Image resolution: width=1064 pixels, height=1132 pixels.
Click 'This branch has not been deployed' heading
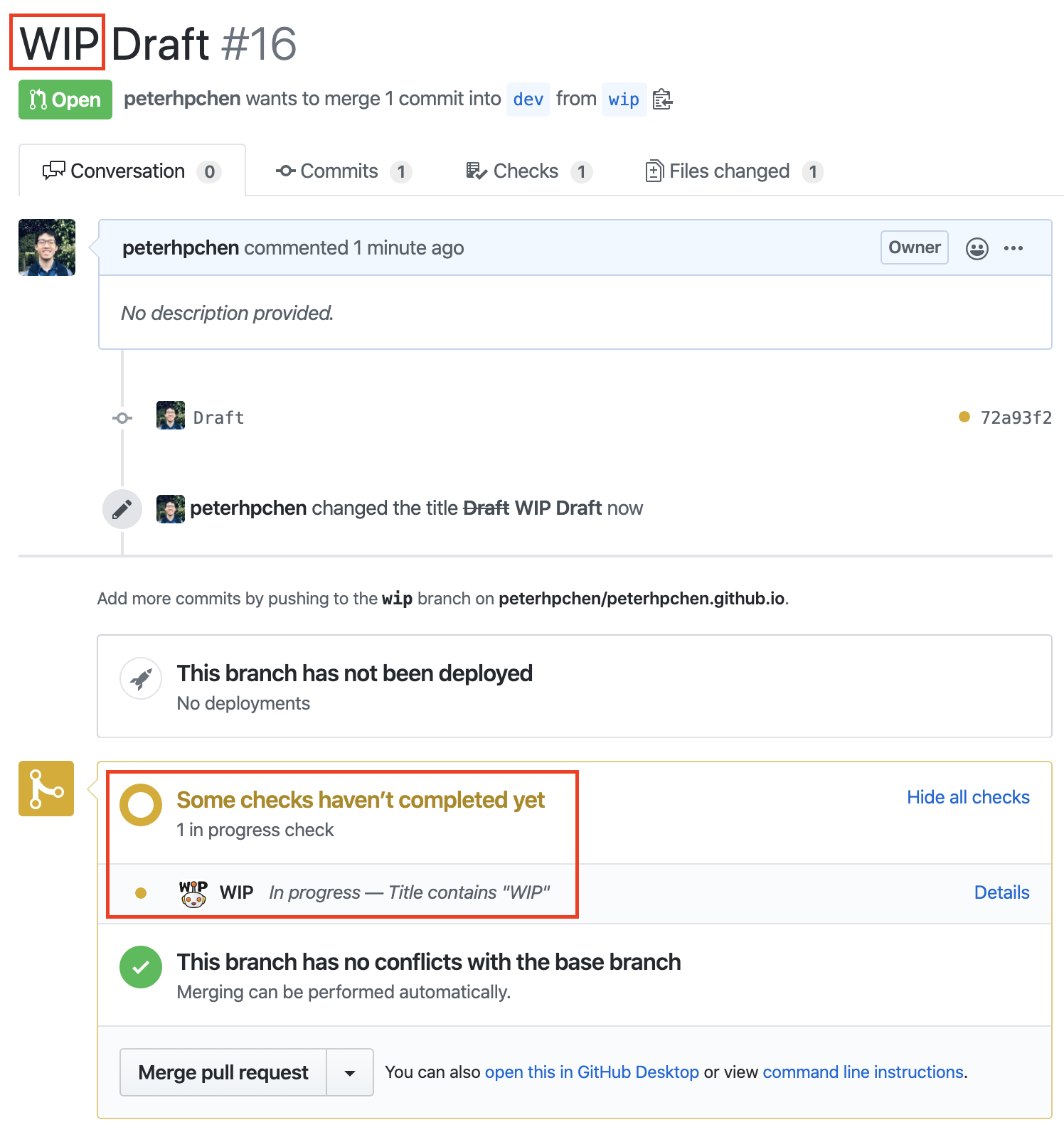click(354, 673)
